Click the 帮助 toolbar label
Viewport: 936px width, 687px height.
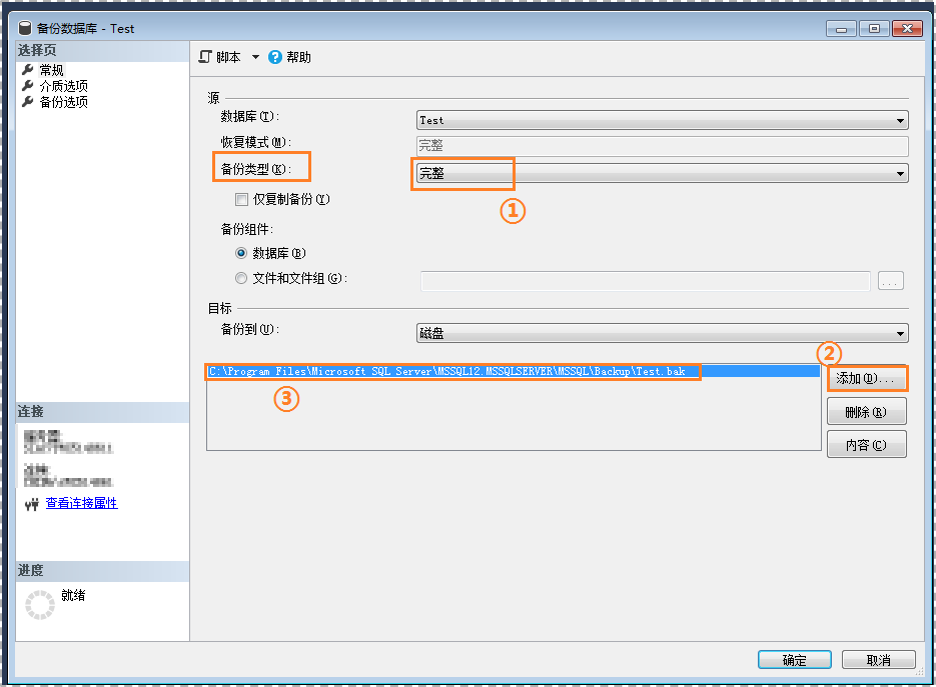298,57
